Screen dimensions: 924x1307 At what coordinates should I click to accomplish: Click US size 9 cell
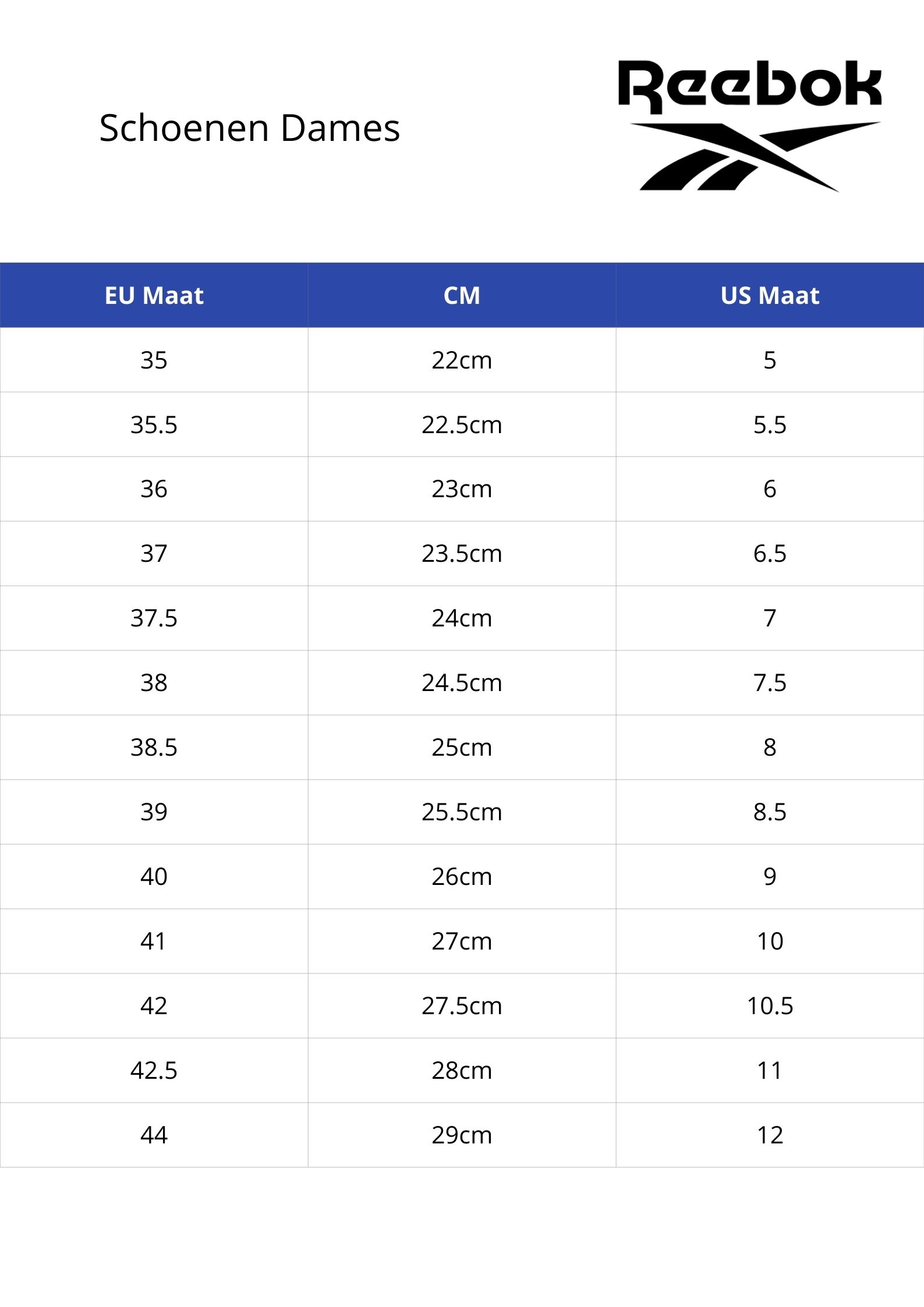(x=770, y=877)
